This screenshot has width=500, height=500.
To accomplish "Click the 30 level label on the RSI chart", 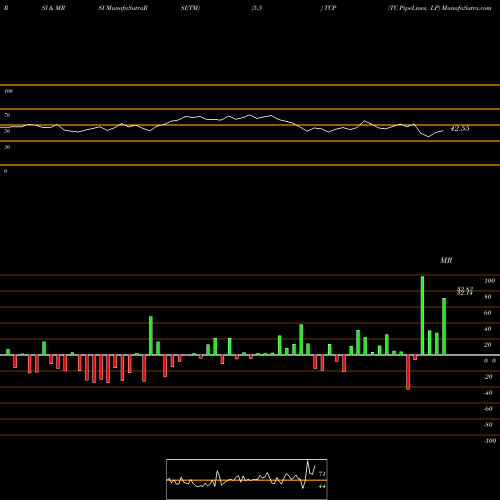I will pyautogui.click(x=7, y=147).
